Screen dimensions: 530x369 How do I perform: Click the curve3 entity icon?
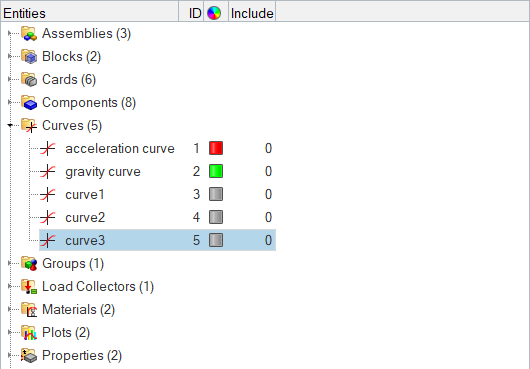(x=48, y=240)
